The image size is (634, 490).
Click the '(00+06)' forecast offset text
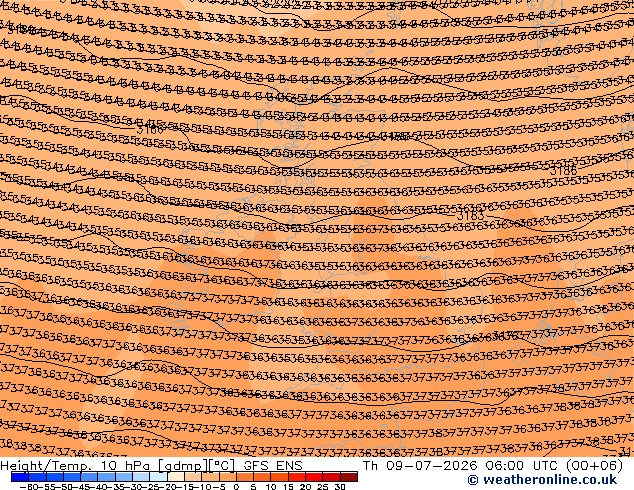(x=594, y=466)
